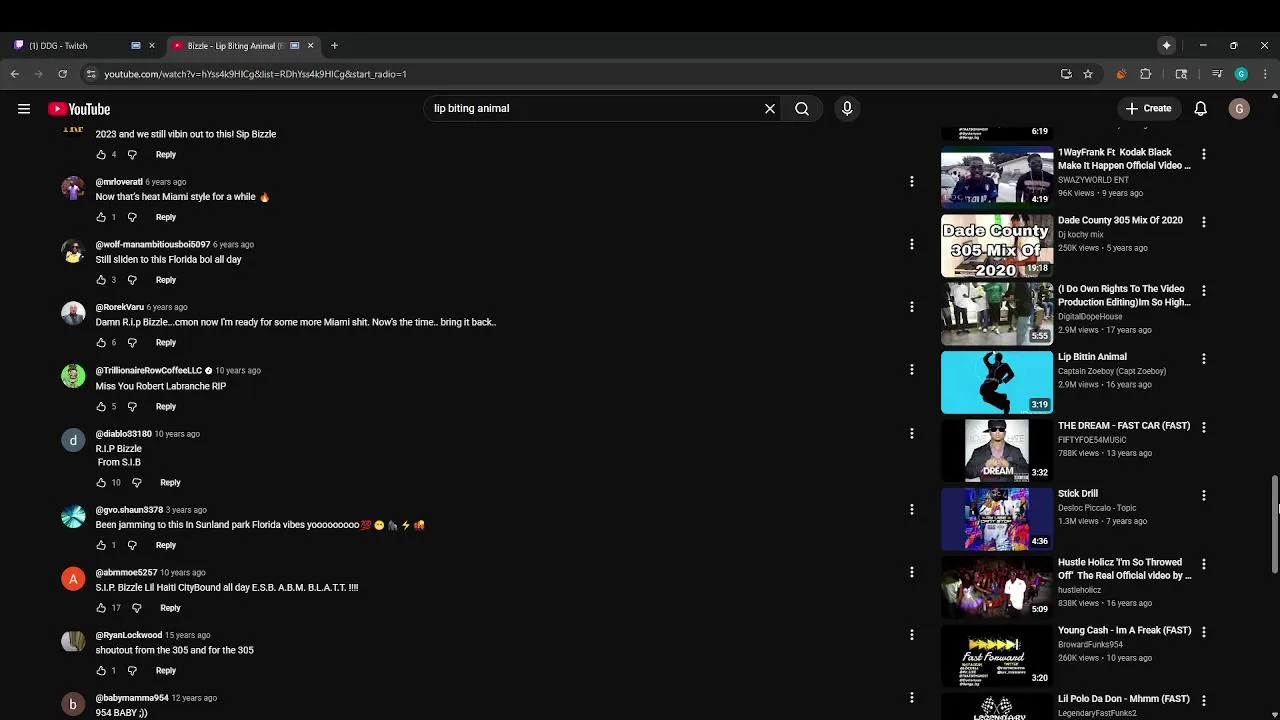
Task: Open options for @abmmoe5257's comment
Action: [x=911, y=572]
